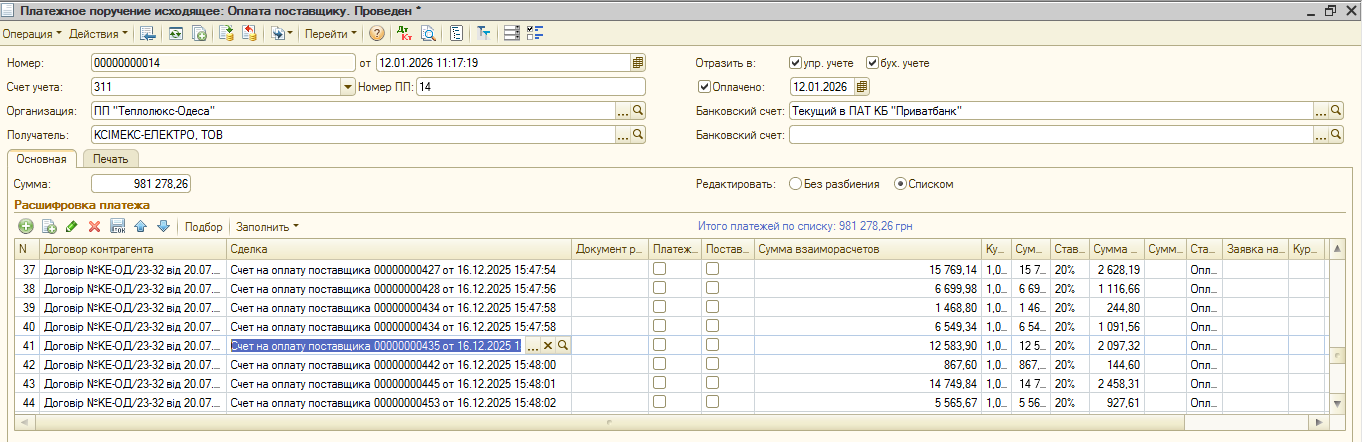Click the magnifier next to Получатель field

click(x=637, y=134)
